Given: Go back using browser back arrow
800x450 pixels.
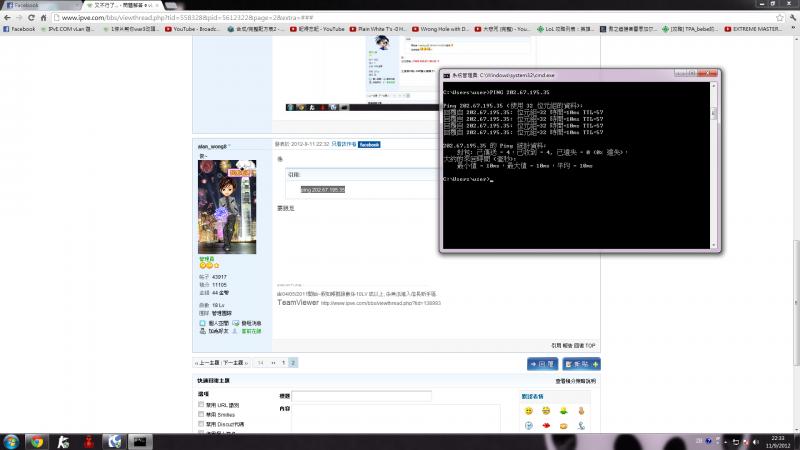Looking at the screenshot, I should click(7, 18).
